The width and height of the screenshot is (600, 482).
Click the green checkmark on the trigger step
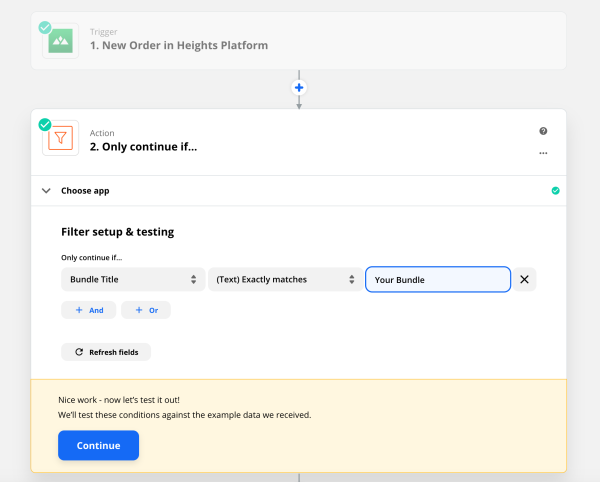(x=45, y=28)
